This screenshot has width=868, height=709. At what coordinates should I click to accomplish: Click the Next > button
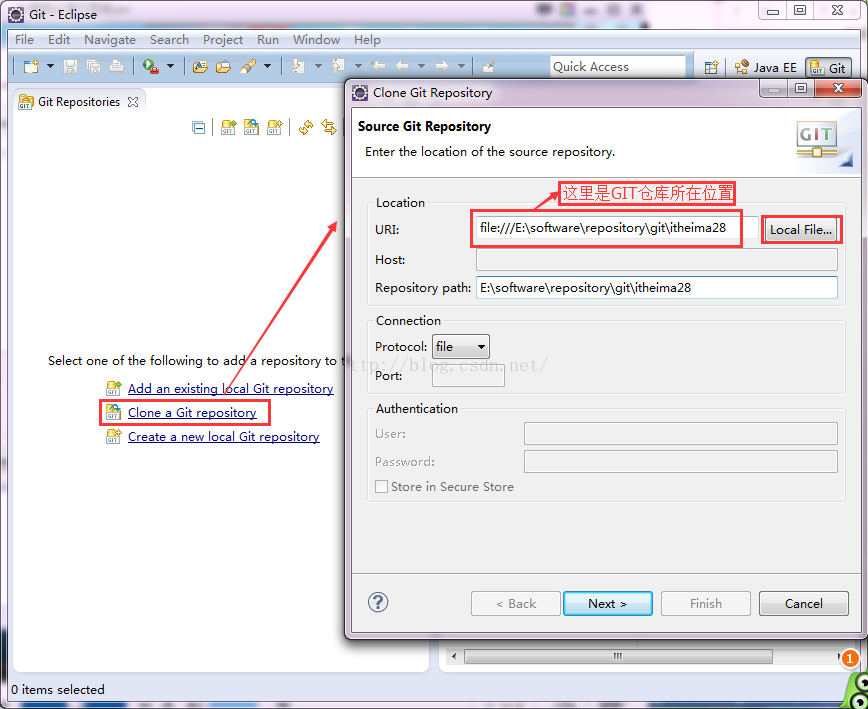608,603
